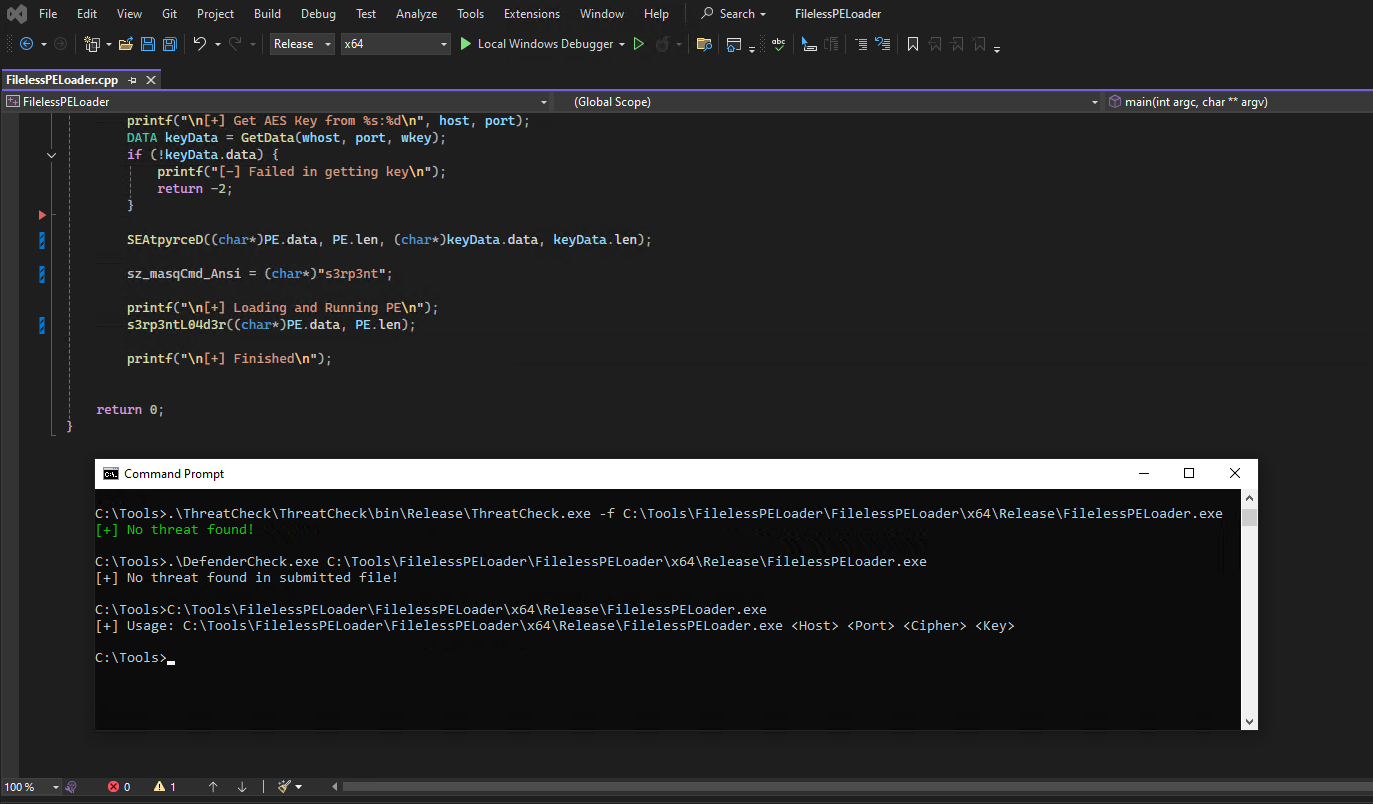The height and width of the screenshot is (804, 1373).
Task: Undo the last edit with the toolbar arrow
Action: 199,44
